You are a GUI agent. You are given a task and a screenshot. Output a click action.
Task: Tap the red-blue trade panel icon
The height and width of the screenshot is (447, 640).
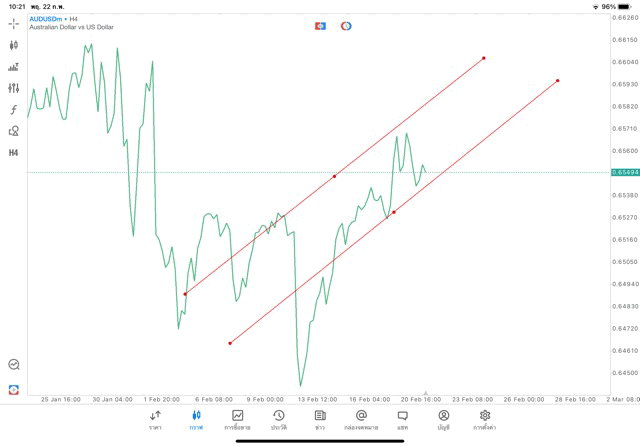click(x=320, y=25)
